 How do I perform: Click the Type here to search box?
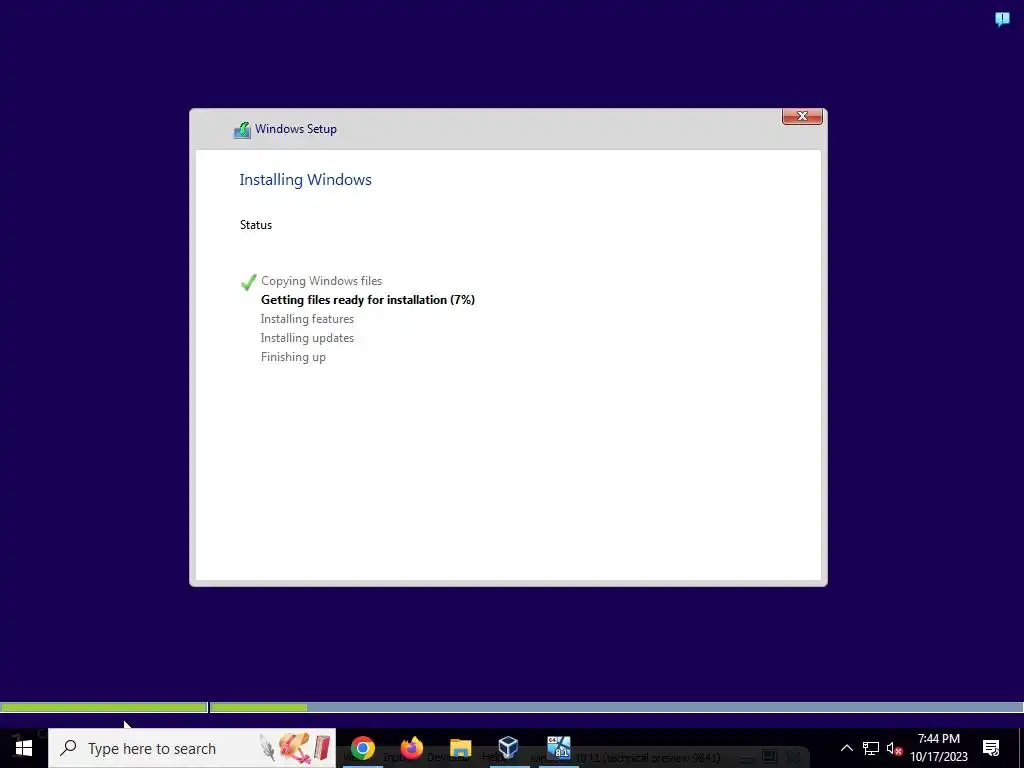192,748
